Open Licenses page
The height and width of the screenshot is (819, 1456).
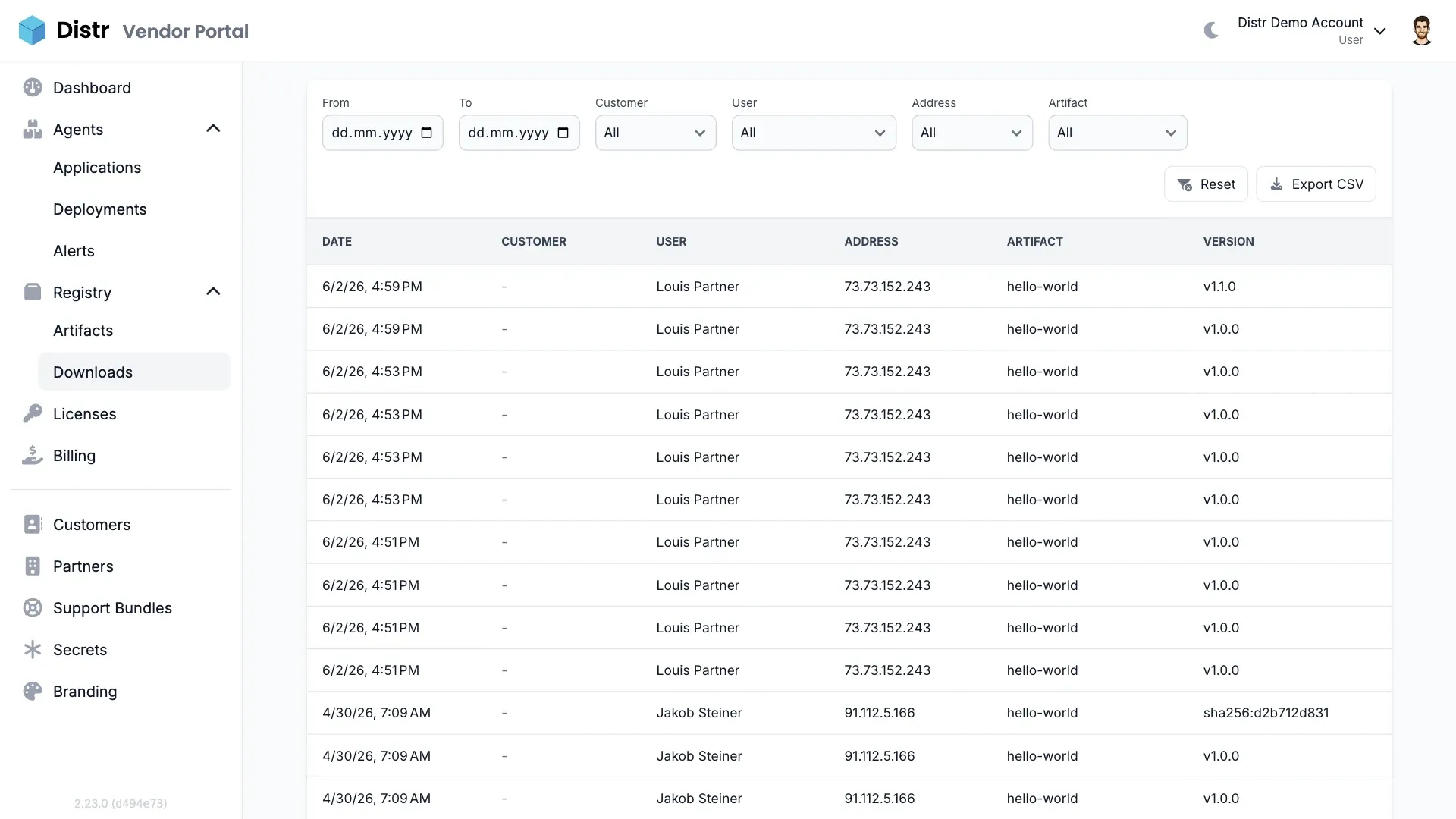[85, 414]
